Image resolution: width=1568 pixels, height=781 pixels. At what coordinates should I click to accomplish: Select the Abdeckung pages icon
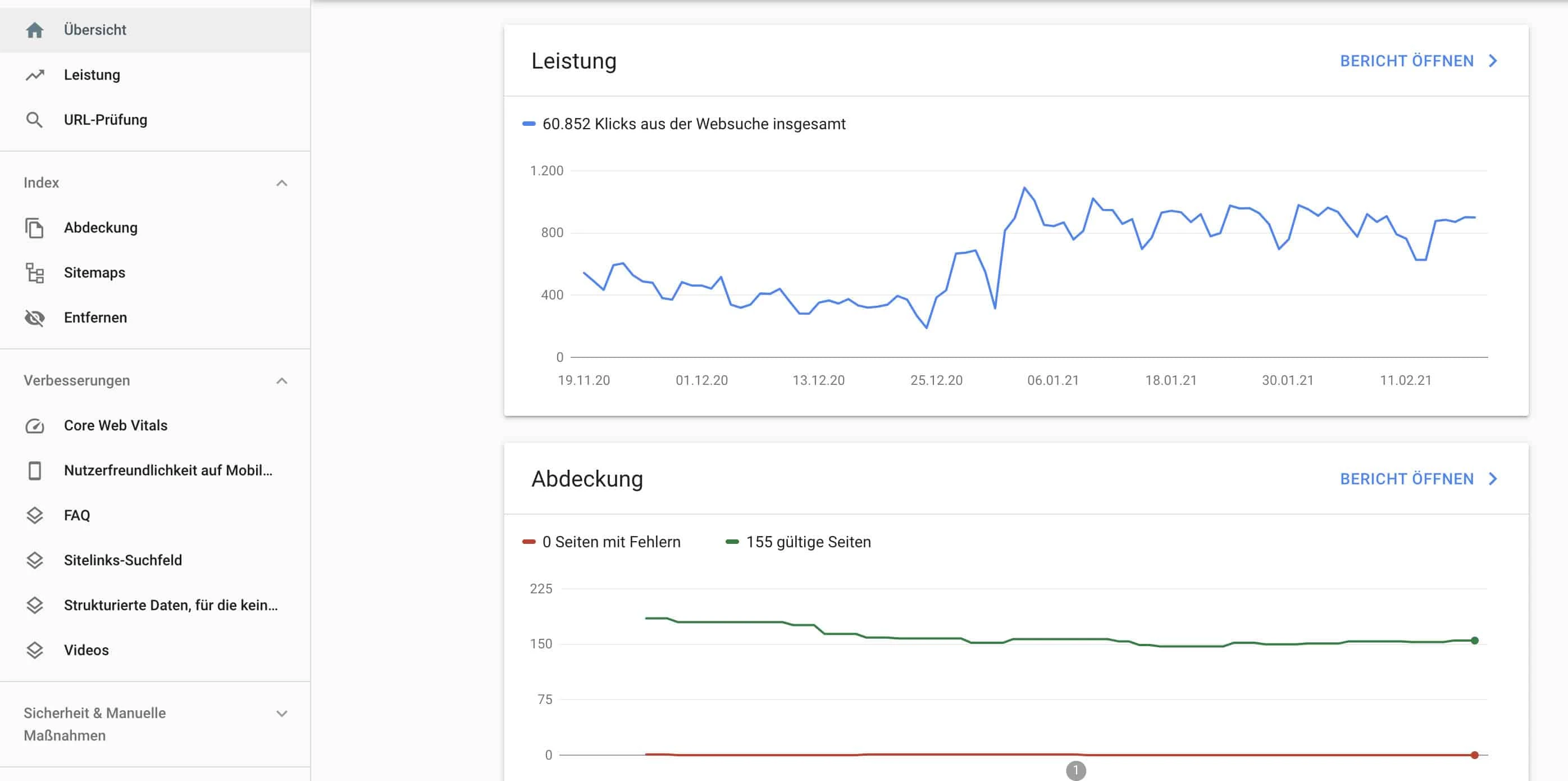(x=35, y=227)
